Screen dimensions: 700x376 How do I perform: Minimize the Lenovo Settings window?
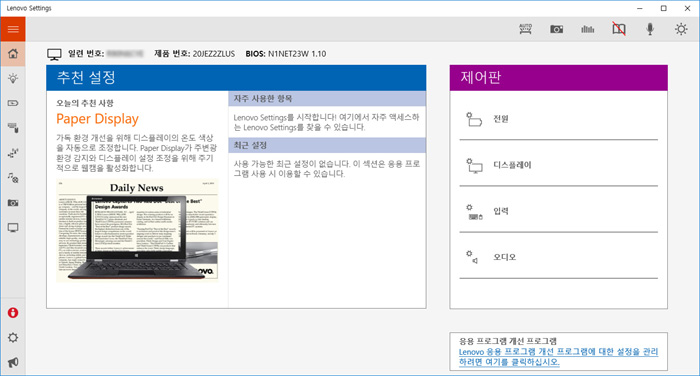tap(640, 8)
